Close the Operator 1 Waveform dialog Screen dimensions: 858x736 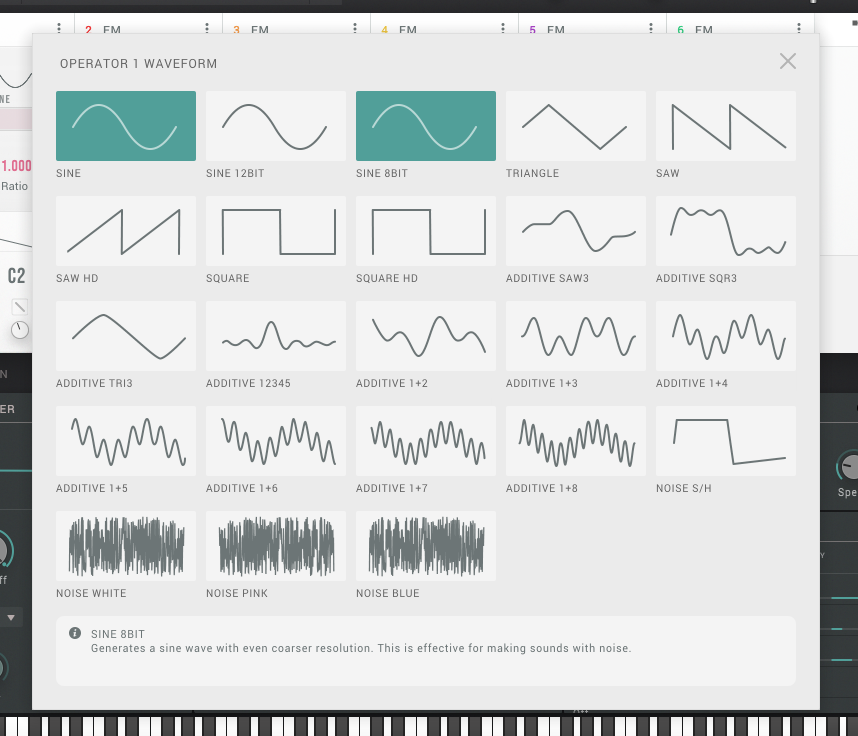click(788, 62)
